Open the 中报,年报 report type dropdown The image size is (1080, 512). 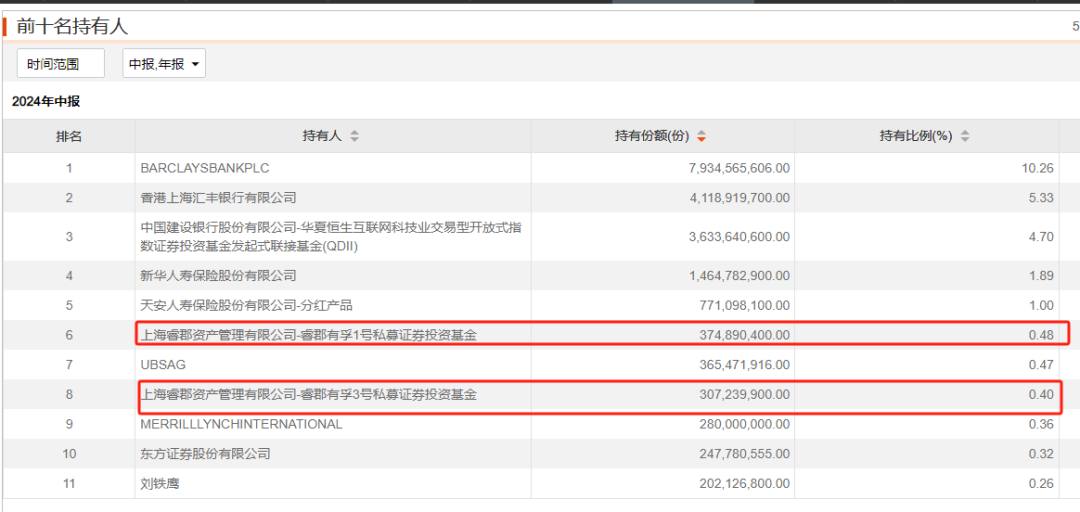(x=164, y=64)
